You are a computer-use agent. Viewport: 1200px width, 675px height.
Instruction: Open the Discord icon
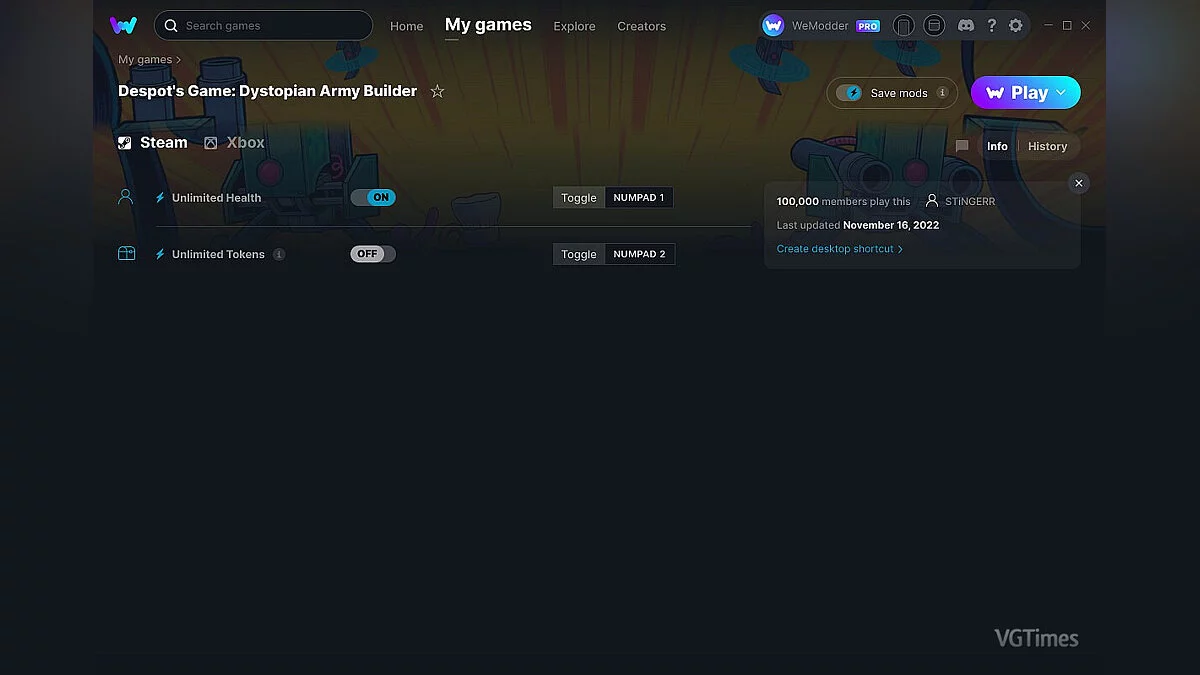point(966,26)
